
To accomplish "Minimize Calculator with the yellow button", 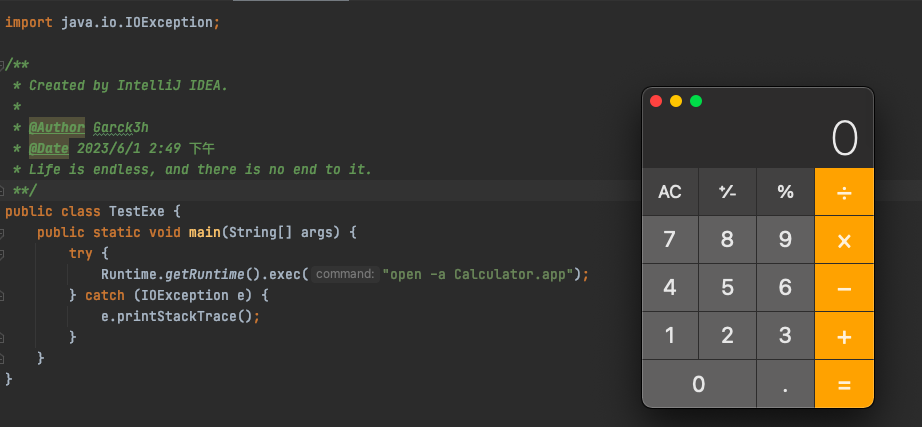I will (676, 101).
